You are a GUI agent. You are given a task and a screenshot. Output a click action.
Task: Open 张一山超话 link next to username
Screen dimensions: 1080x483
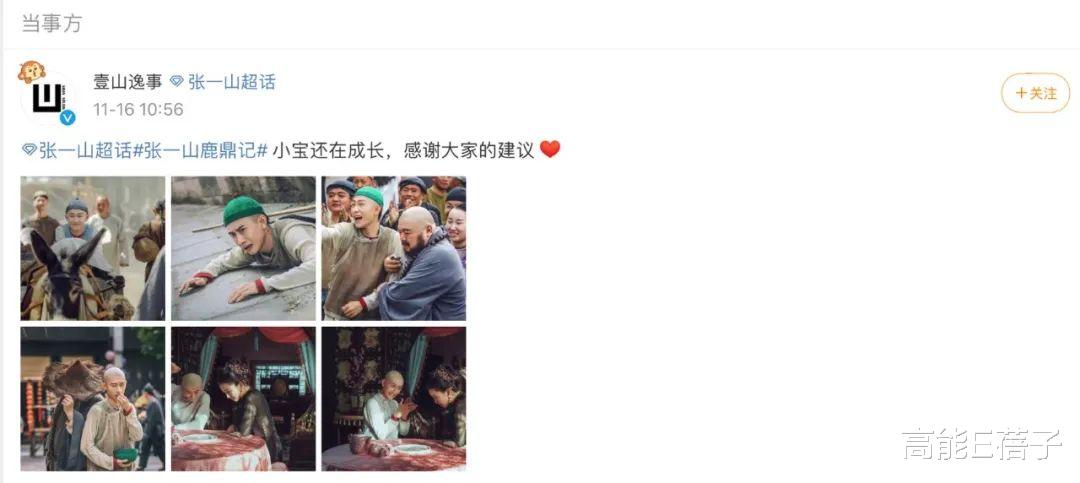(231, 82)
